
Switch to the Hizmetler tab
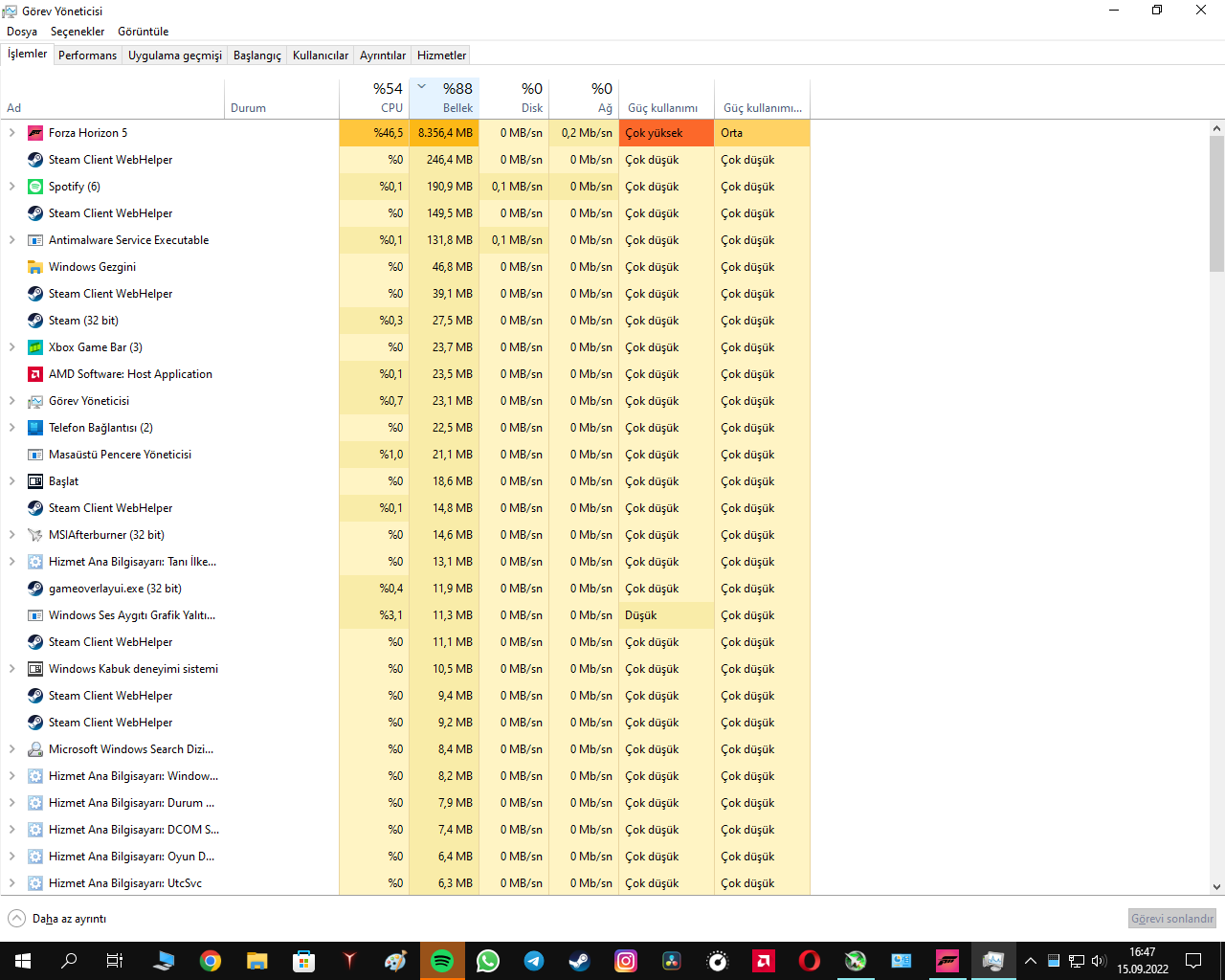point(442,56)
